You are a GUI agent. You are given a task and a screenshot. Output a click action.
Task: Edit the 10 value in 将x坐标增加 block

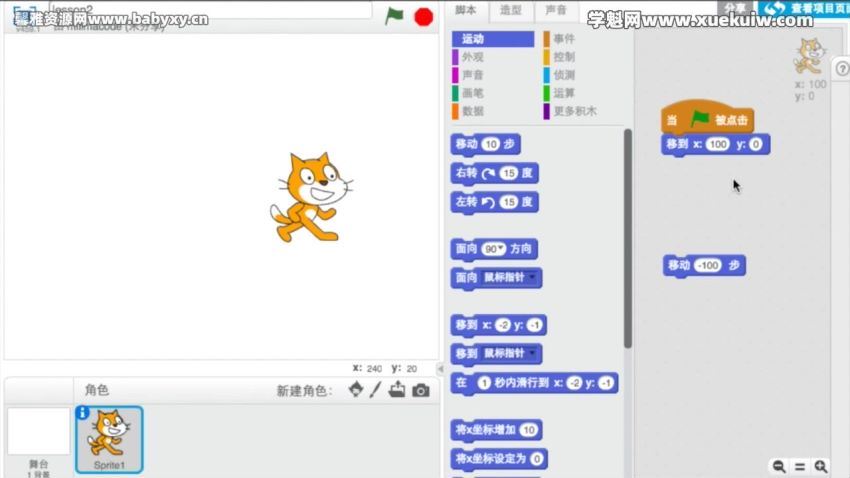coord(529,430)
